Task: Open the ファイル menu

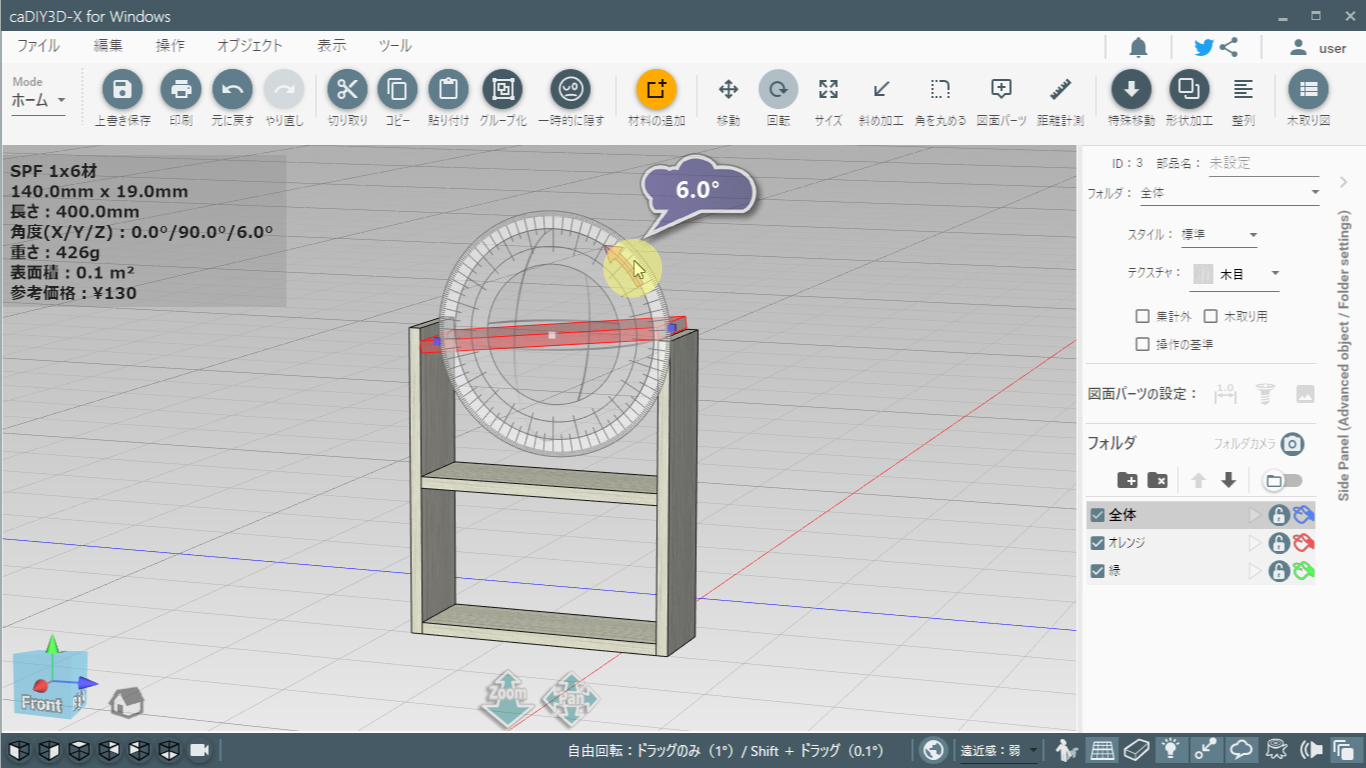Action: coord(38,46)
